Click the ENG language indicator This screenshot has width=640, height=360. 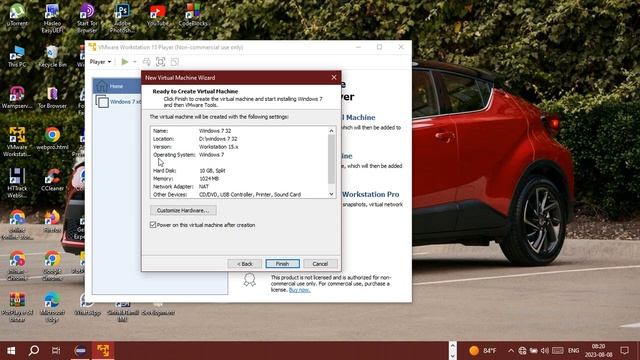pyautogui.click(x=573, y=351)
